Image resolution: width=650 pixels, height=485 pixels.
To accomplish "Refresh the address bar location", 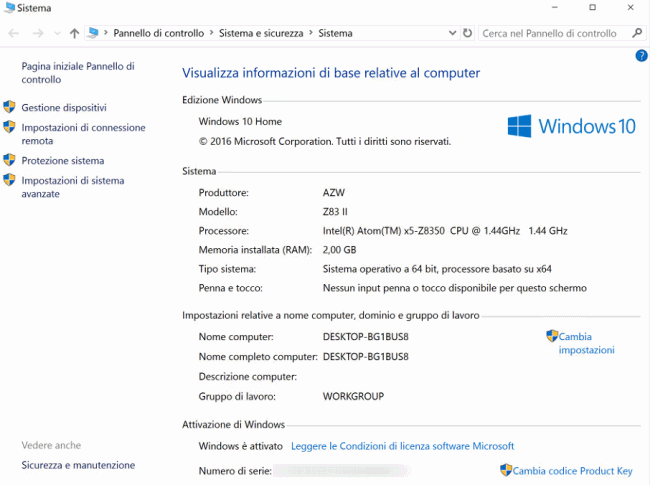I will [467, 33].
